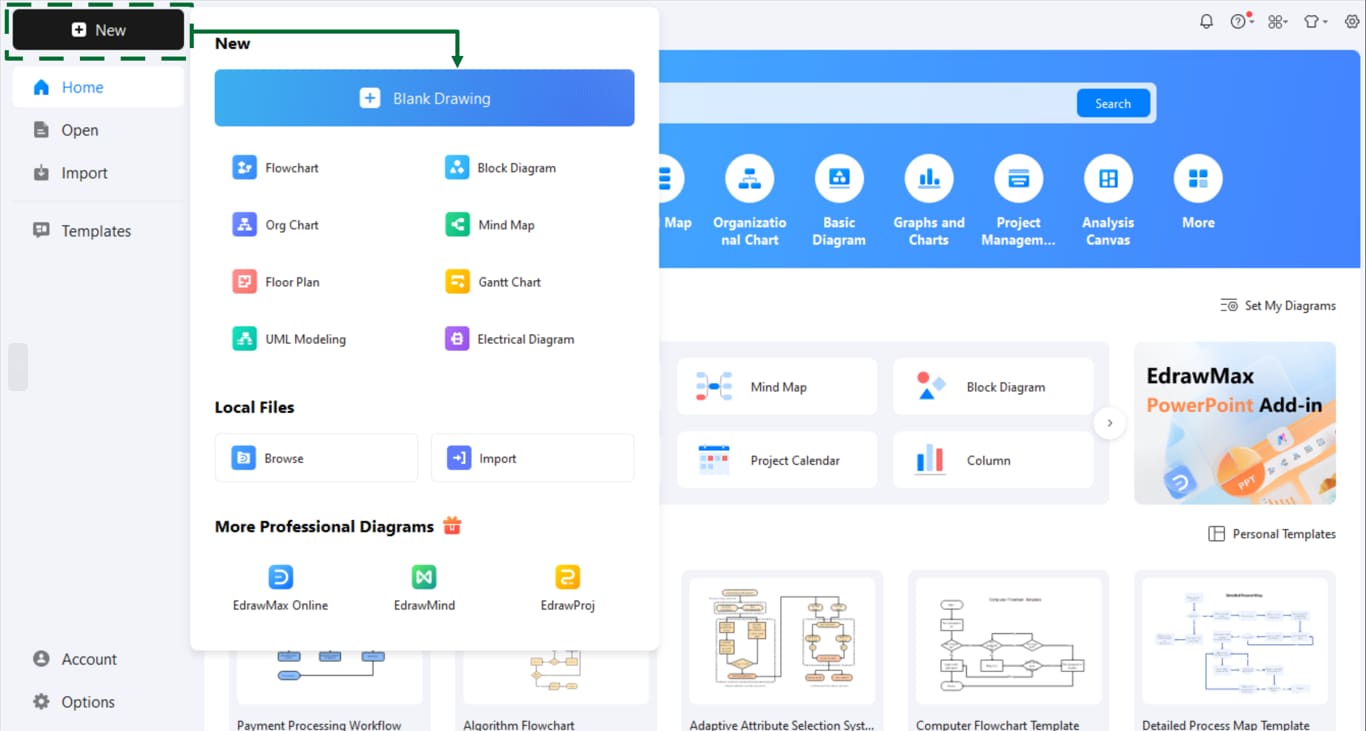Open the theme shirt icon dropdown
This screenshot has width=1366, height=731.
coord(1315,21)
